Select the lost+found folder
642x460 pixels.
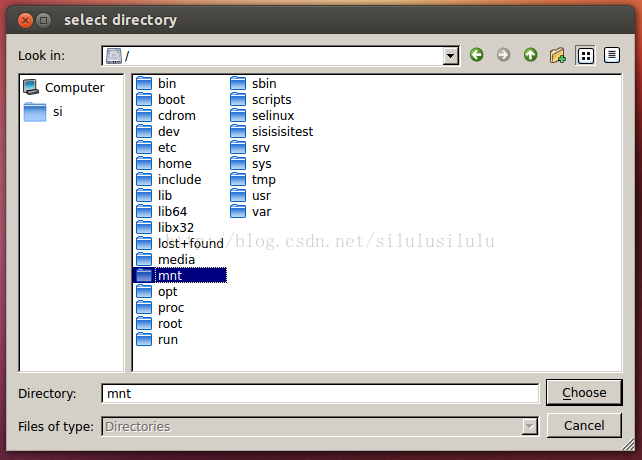pos(190,243)
